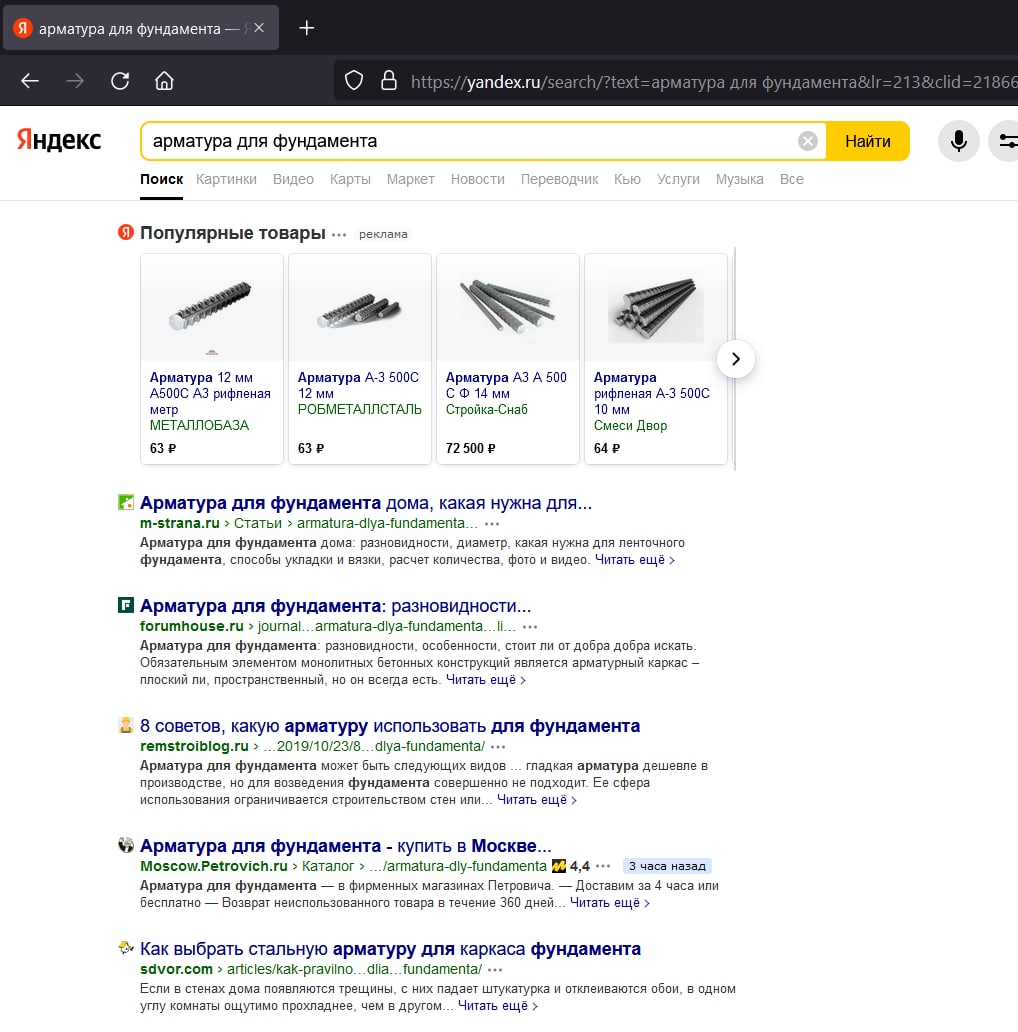This screenshot has height=1032, width=1018.
Task: Open browser home page icon
Action: click(165, 81)
